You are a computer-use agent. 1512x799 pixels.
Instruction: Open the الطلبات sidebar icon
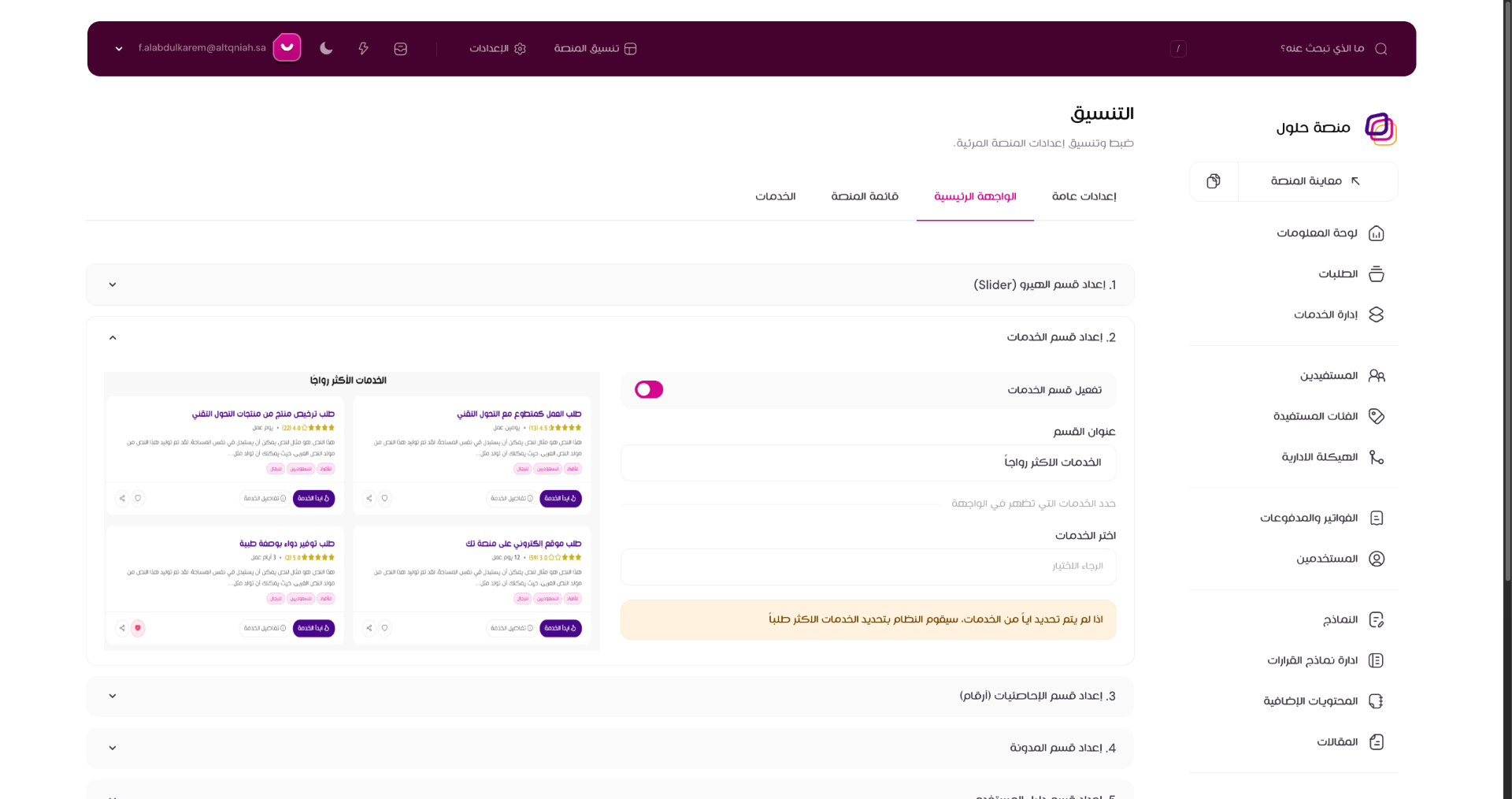click(1377, 274)
